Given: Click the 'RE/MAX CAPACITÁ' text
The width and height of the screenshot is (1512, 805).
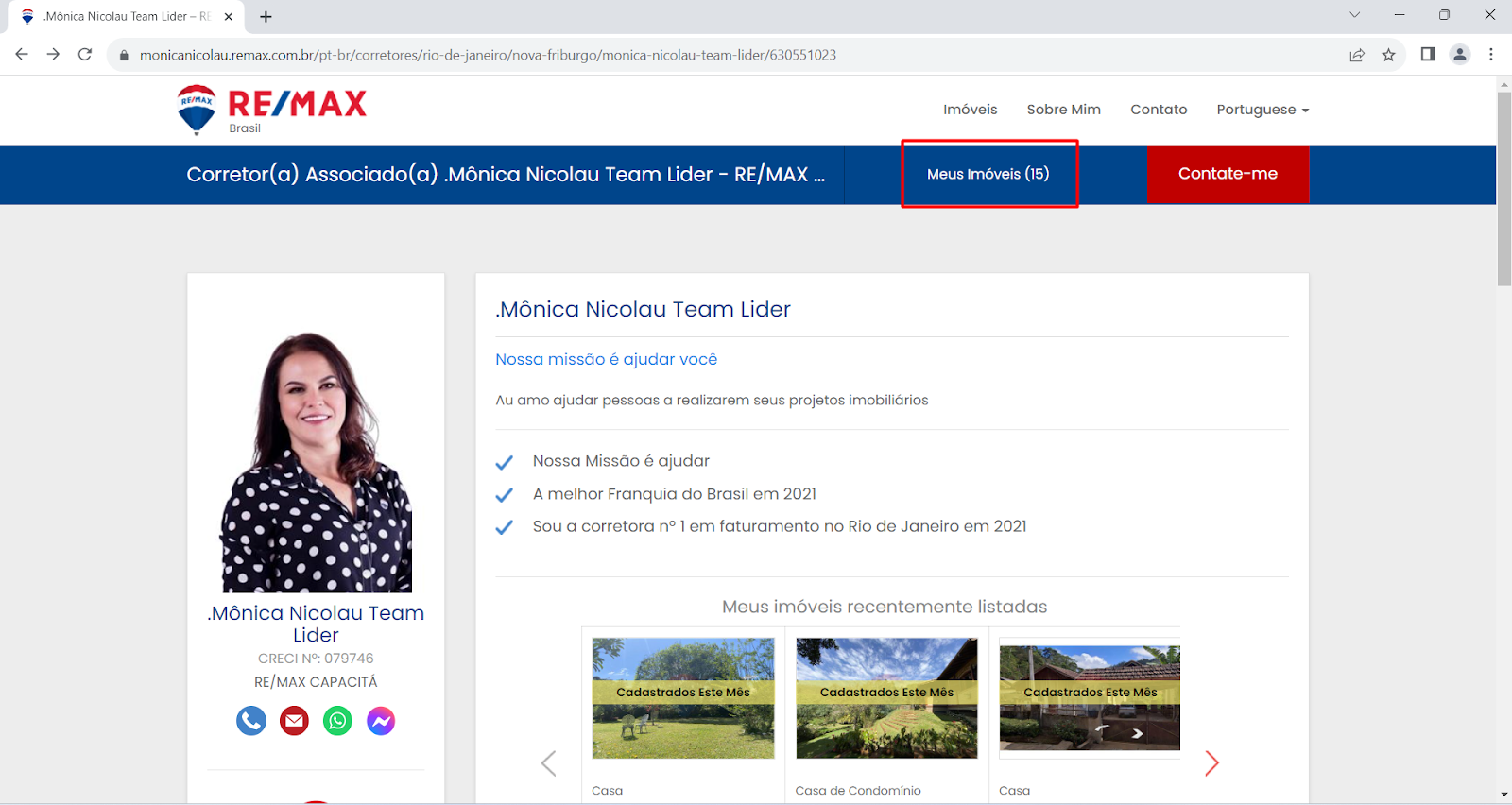Looking at the screenshot, I should [x=316, y=682].
